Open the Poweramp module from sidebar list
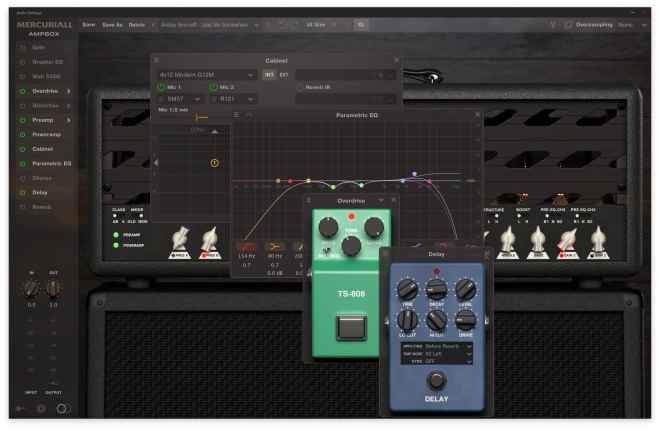Image resolution: width=660 pixels, height=429 pixels. point(46,135)
